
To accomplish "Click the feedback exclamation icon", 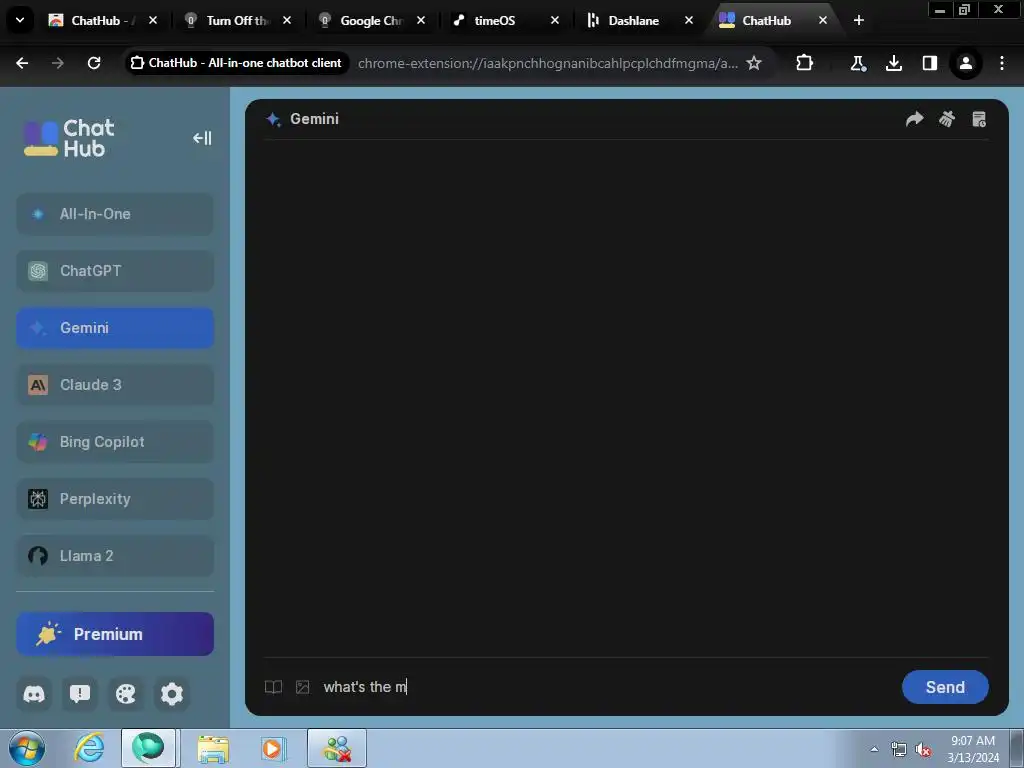I will click(x=80, y=694).
